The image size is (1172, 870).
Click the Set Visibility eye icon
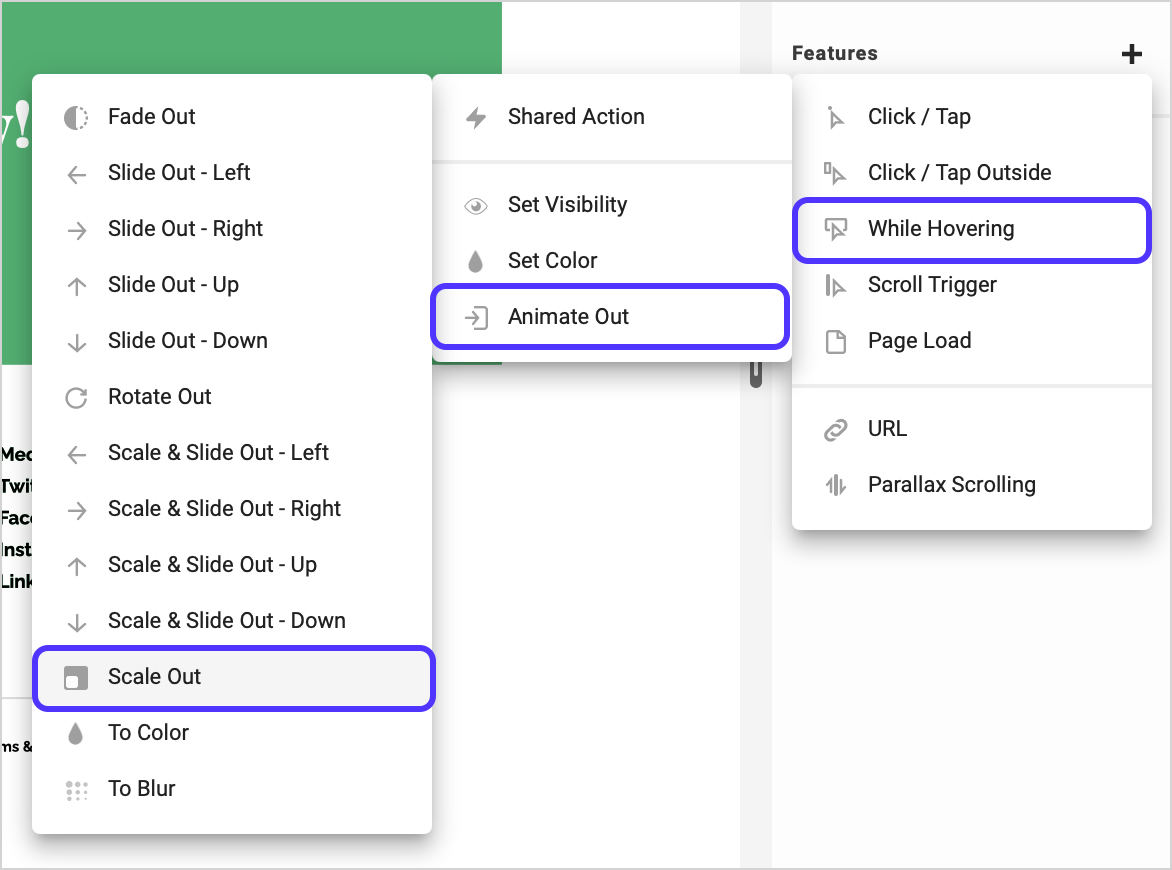click(x=476, y=205)
